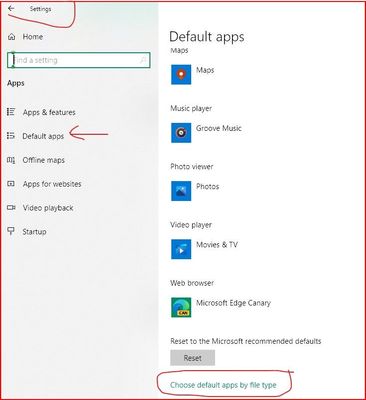Screen dimensions: 366x400
Task: Change web browser from Microsoft Edge Canary
Action: click(x=233, y=303)
